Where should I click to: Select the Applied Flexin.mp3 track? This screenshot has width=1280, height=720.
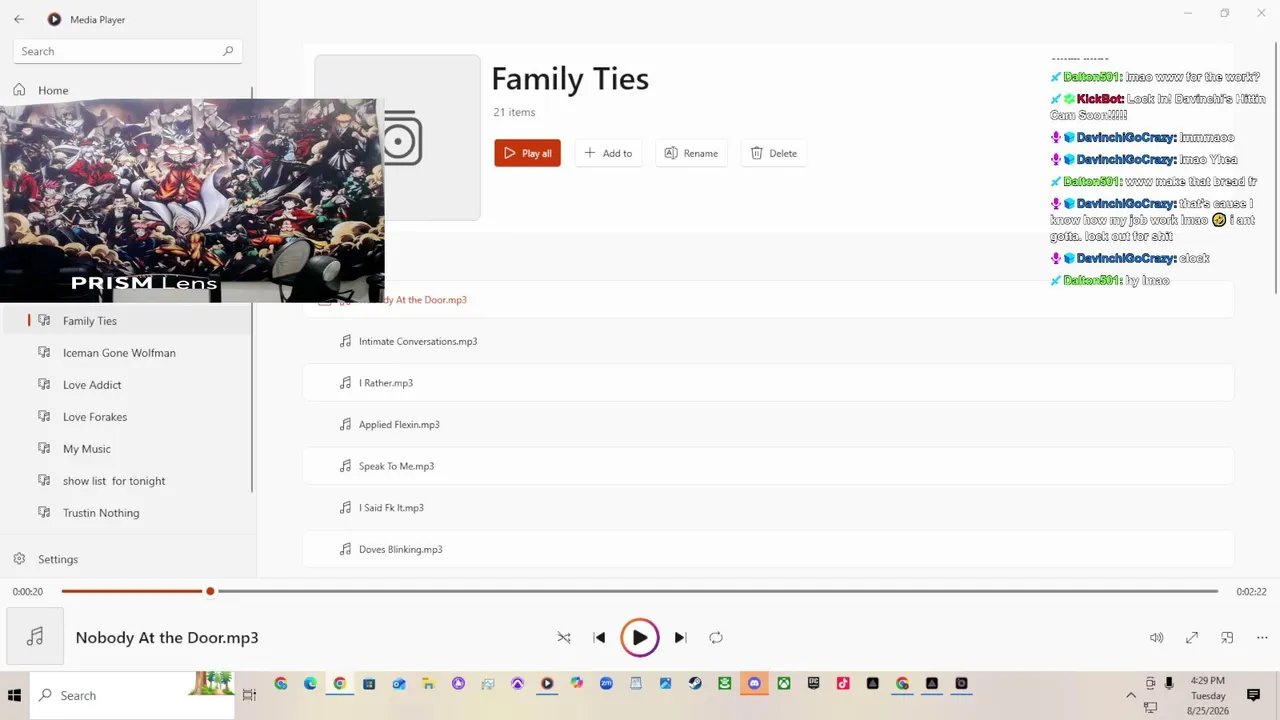pyautogui.click(x=768, y=425)
